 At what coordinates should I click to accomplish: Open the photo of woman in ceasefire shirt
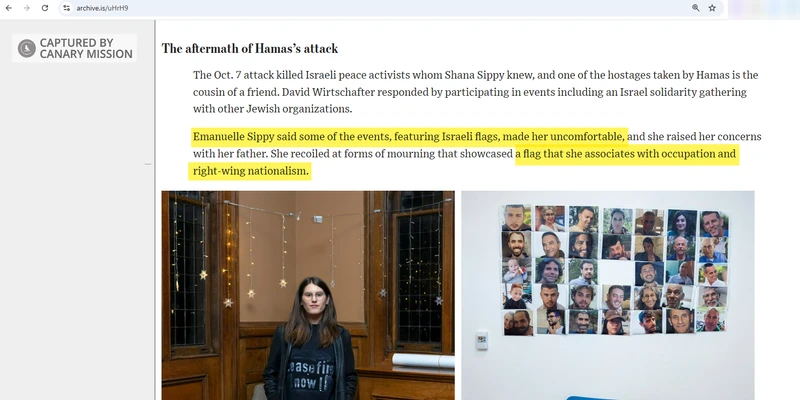point(308,295)
